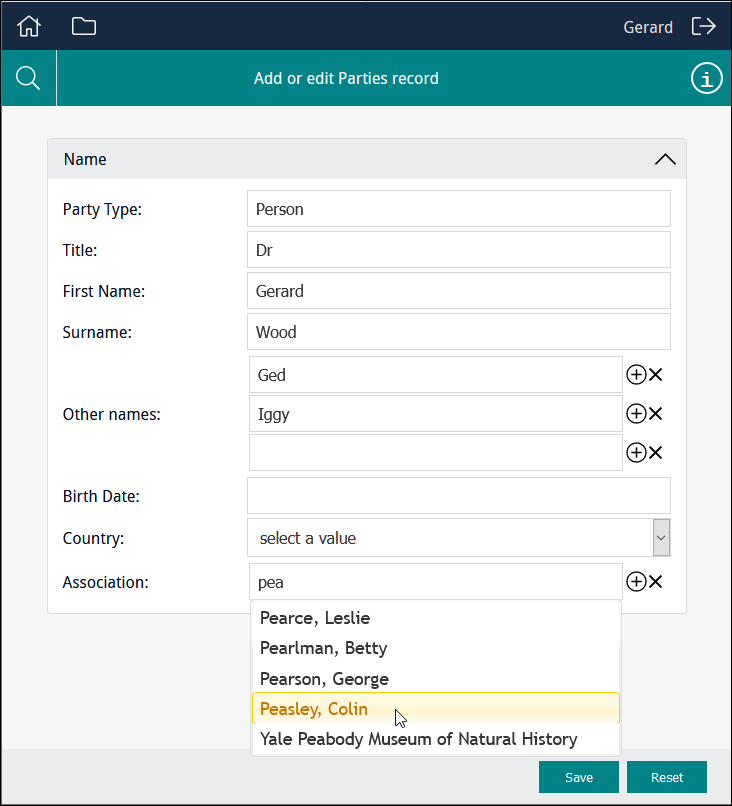Image resolution: width=732 pixels, height=806 pixels.
Task: Open the folder icon in the header
Action: pyautogui.click(x=84, y=26)
